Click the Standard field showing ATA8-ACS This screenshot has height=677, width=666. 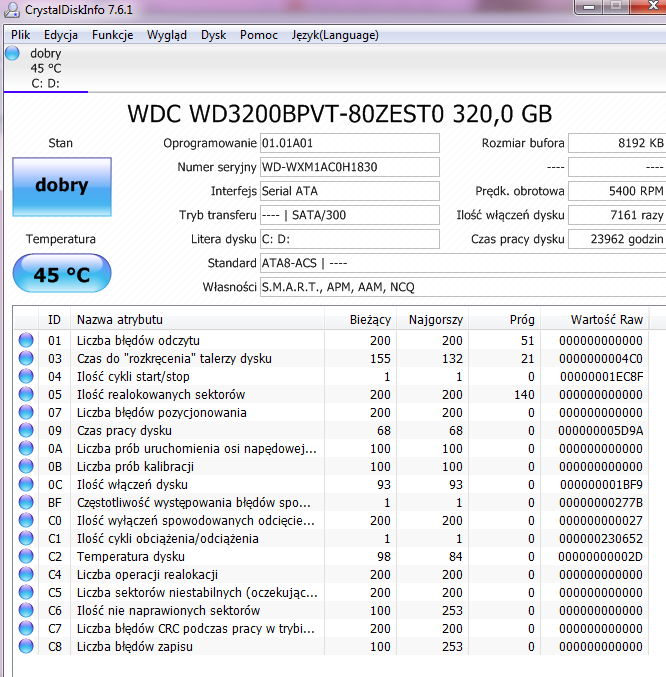463,263
